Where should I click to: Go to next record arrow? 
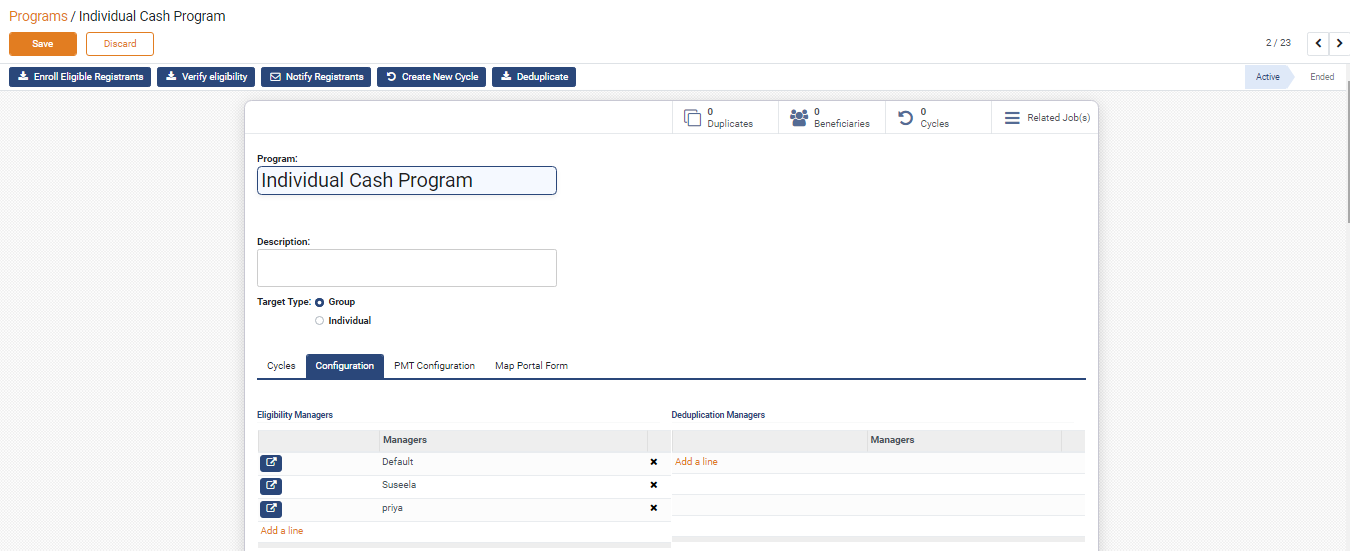[x=1340, y=43]
